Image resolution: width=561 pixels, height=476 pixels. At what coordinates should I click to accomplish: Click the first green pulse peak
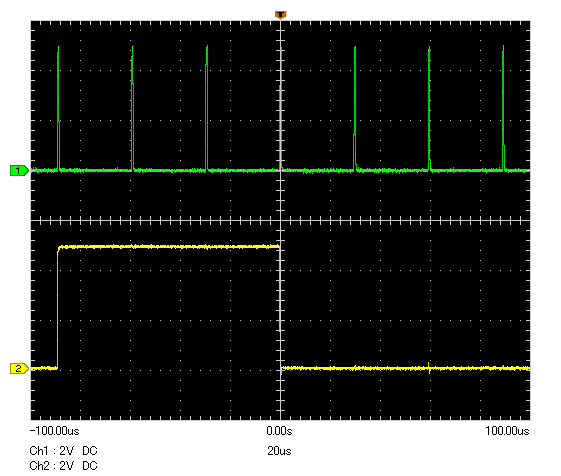point(58,107)
